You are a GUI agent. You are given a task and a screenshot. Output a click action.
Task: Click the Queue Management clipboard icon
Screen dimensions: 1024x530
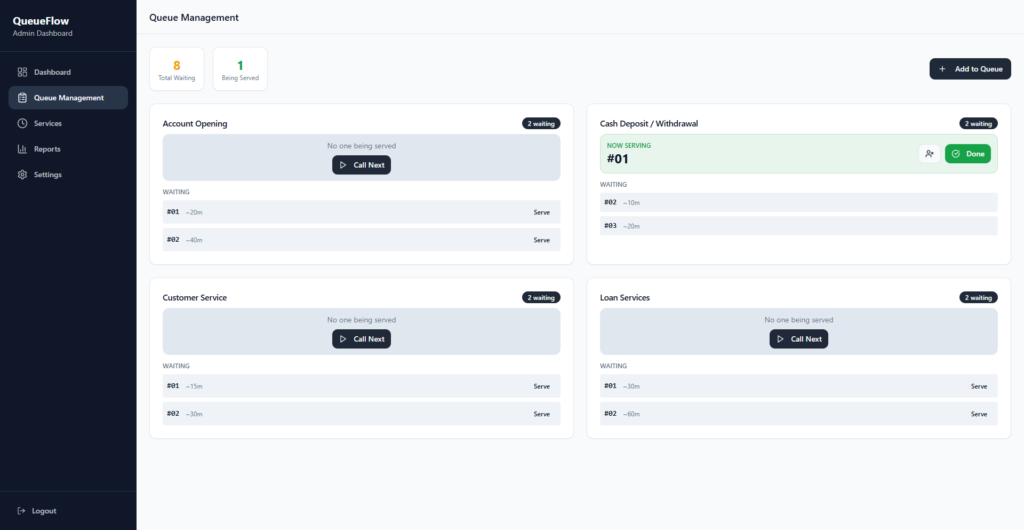[22, 98]
